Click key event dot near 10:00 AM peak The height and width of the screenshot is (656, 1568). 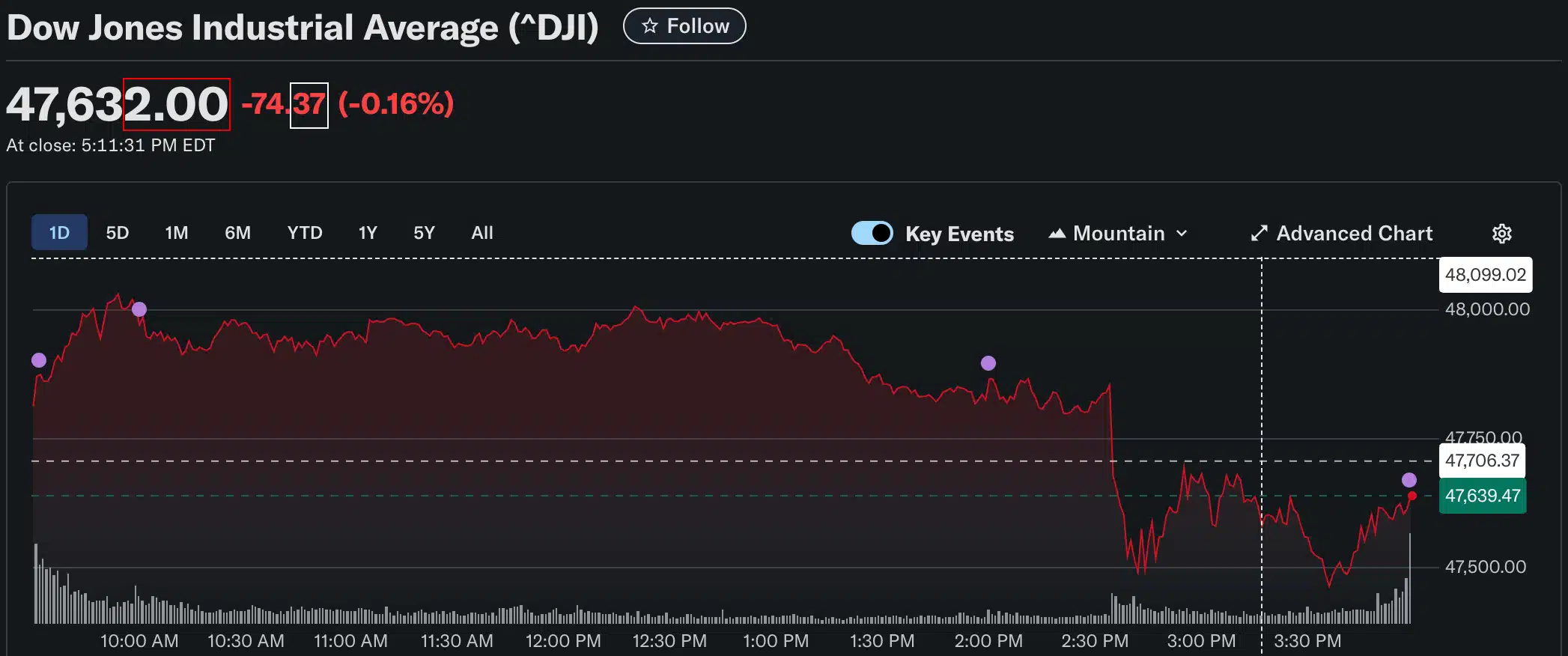click(x=139, y=309)
